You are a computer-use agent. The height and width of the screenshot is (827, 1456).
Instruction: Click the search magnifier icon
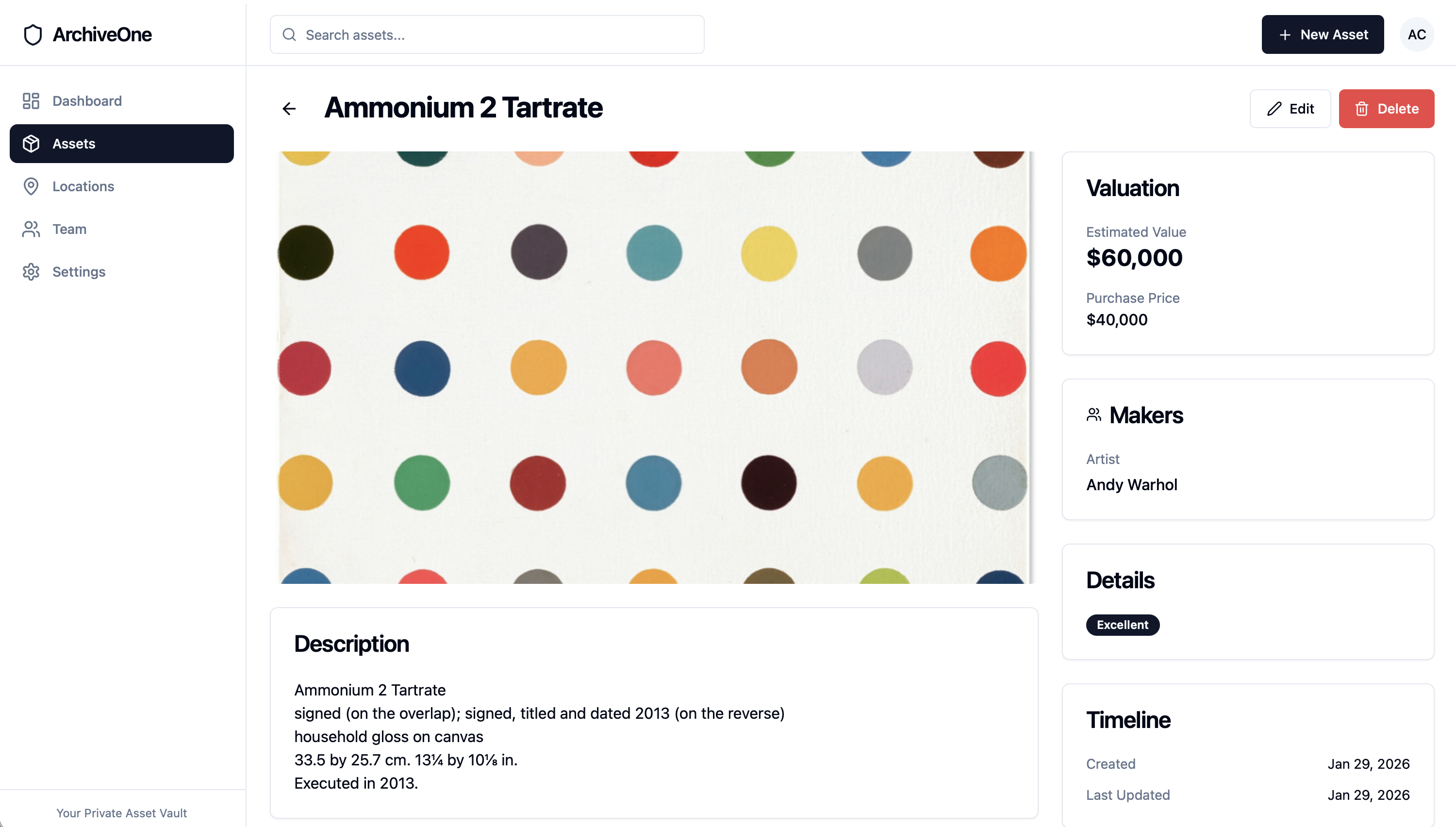pos(290,34)
